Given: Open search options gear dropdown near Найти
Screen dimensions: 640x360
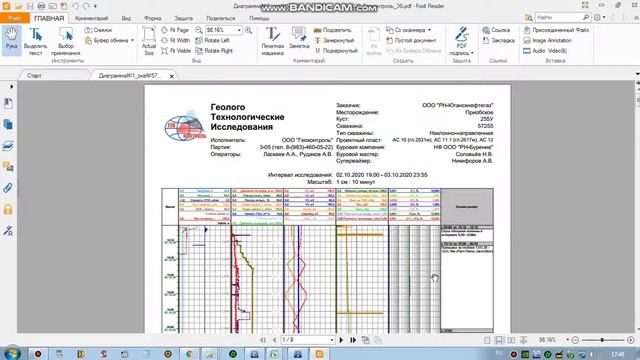Looking at the screenshot, I should click(599, 18).
